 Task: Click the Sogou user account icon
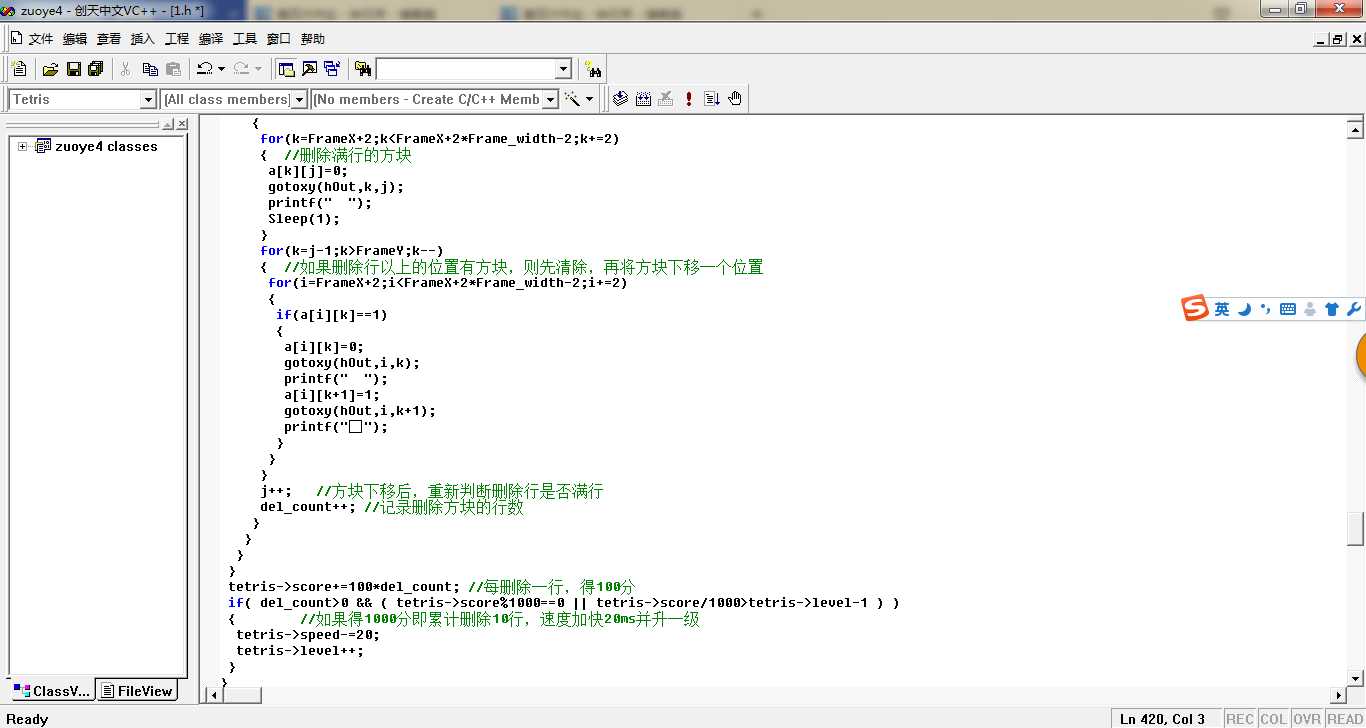1310,310
